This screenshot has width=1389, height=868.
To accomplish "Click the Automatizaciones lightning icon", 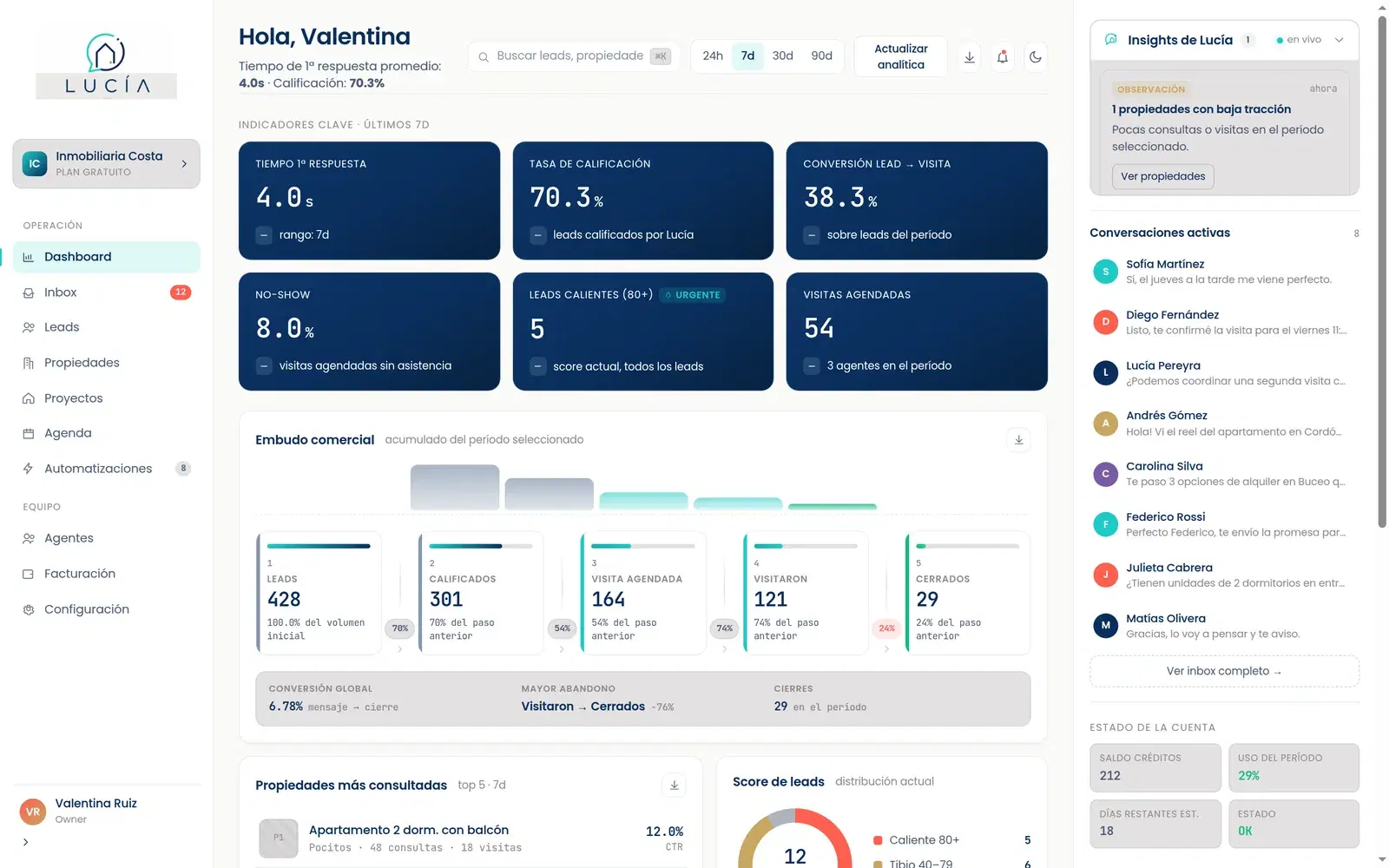I will 29,469.
